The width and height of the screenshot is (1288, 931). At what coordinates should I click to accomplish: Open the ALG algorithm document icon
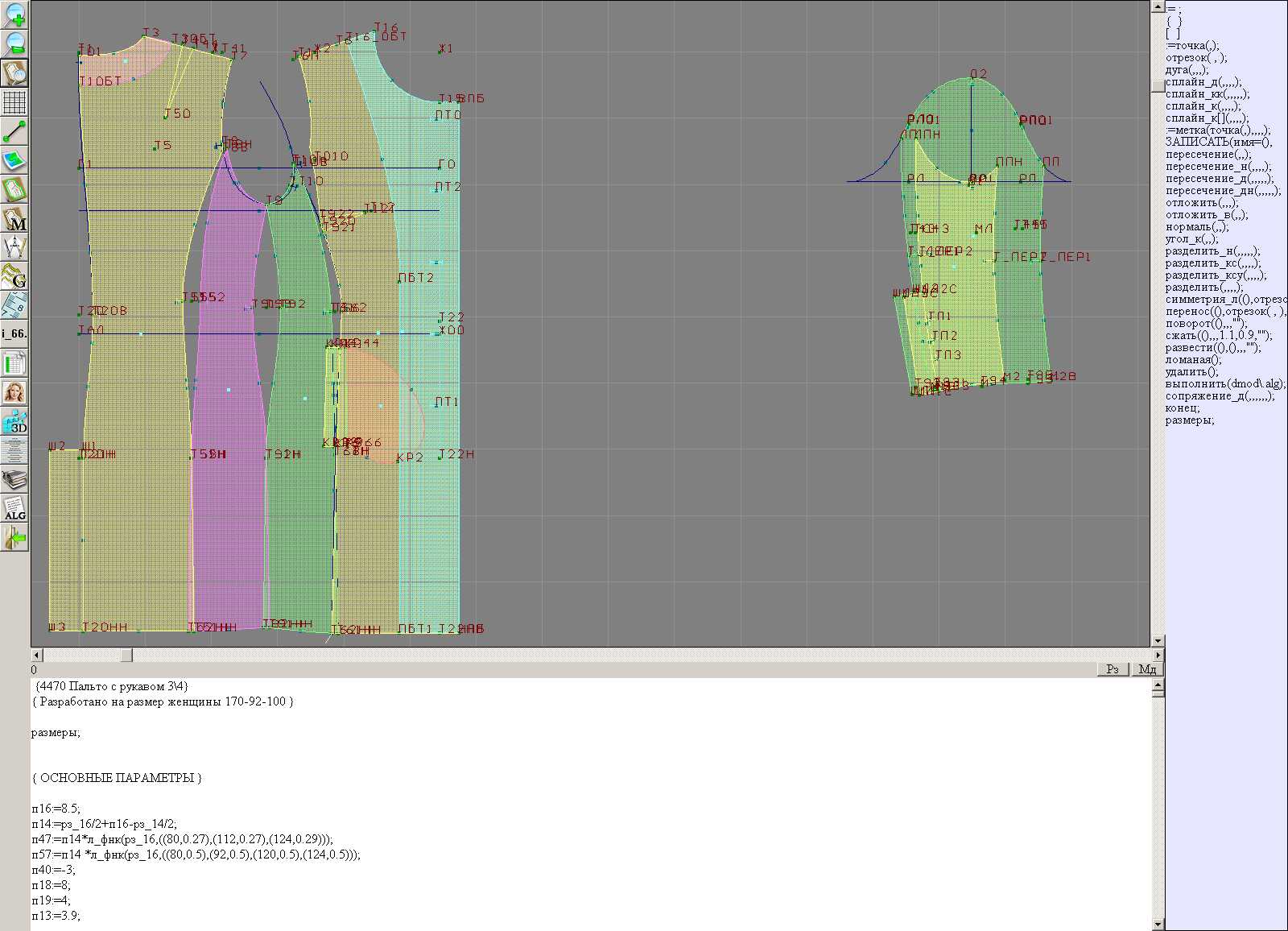pos(14,508)
